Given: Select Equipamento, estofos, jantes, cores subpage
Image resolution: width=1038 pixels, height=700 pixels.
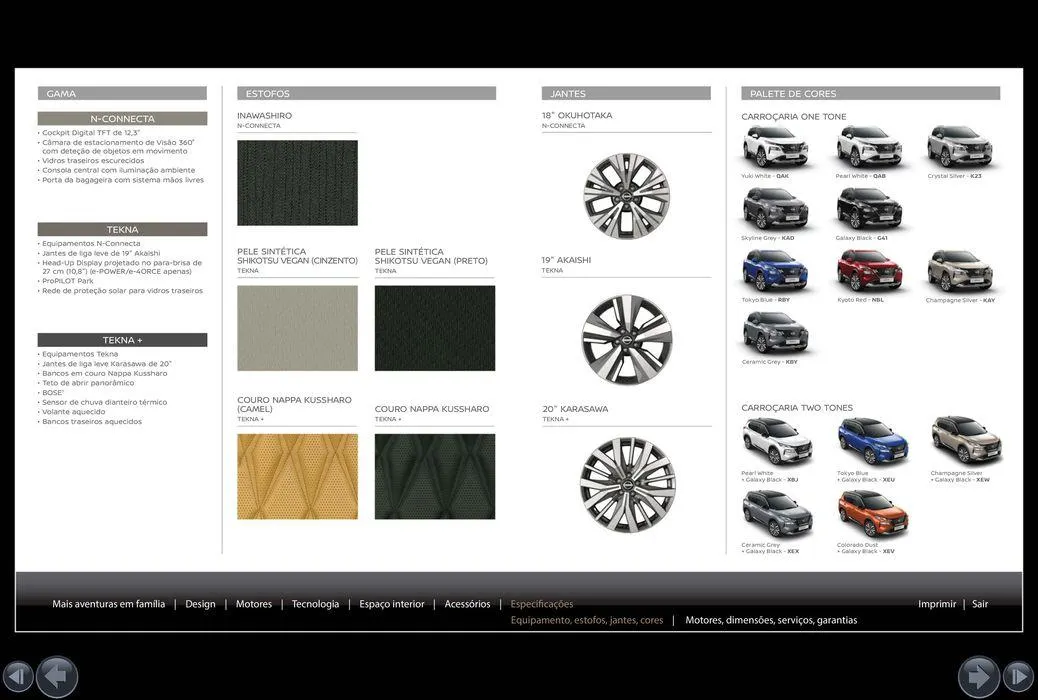Looking at the screenshot, I should click(x=587, y=620).
